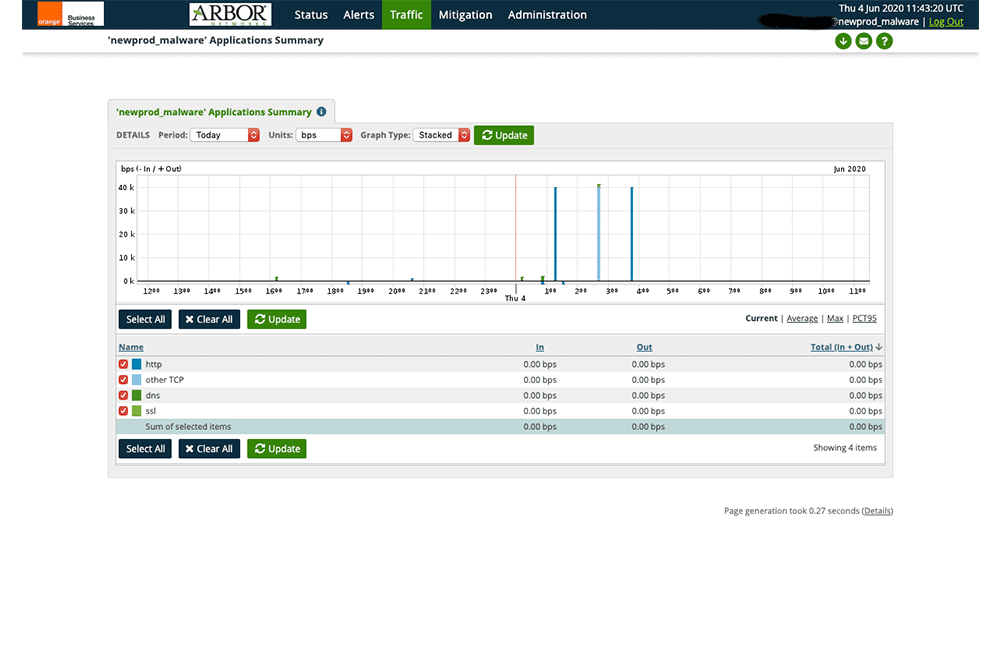Uncheck the http checkbox
This screenshot has height=650, width=1000.
123,364
